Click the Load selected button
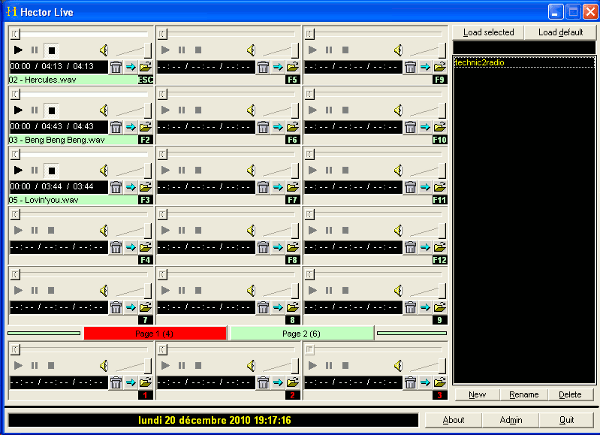Screen dimensions: 600x435 [x=489, y=32]
